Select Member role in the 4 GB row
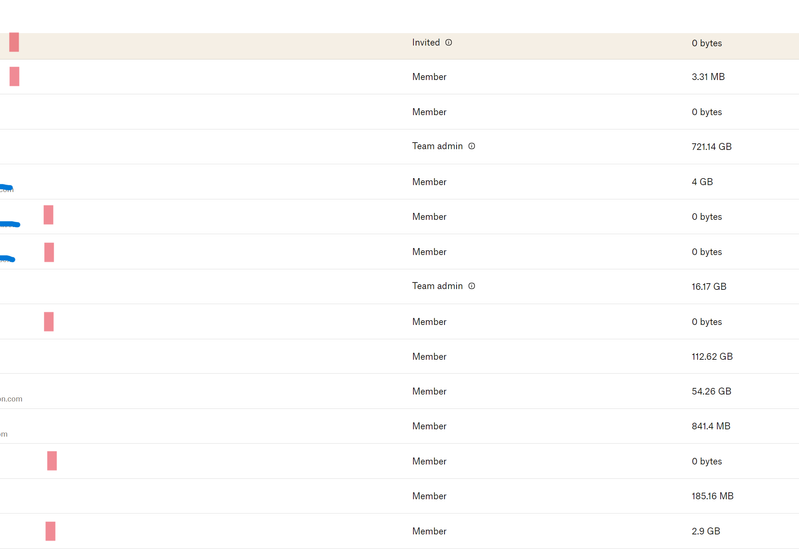This screenshot has height=558, width=799. 429,182
